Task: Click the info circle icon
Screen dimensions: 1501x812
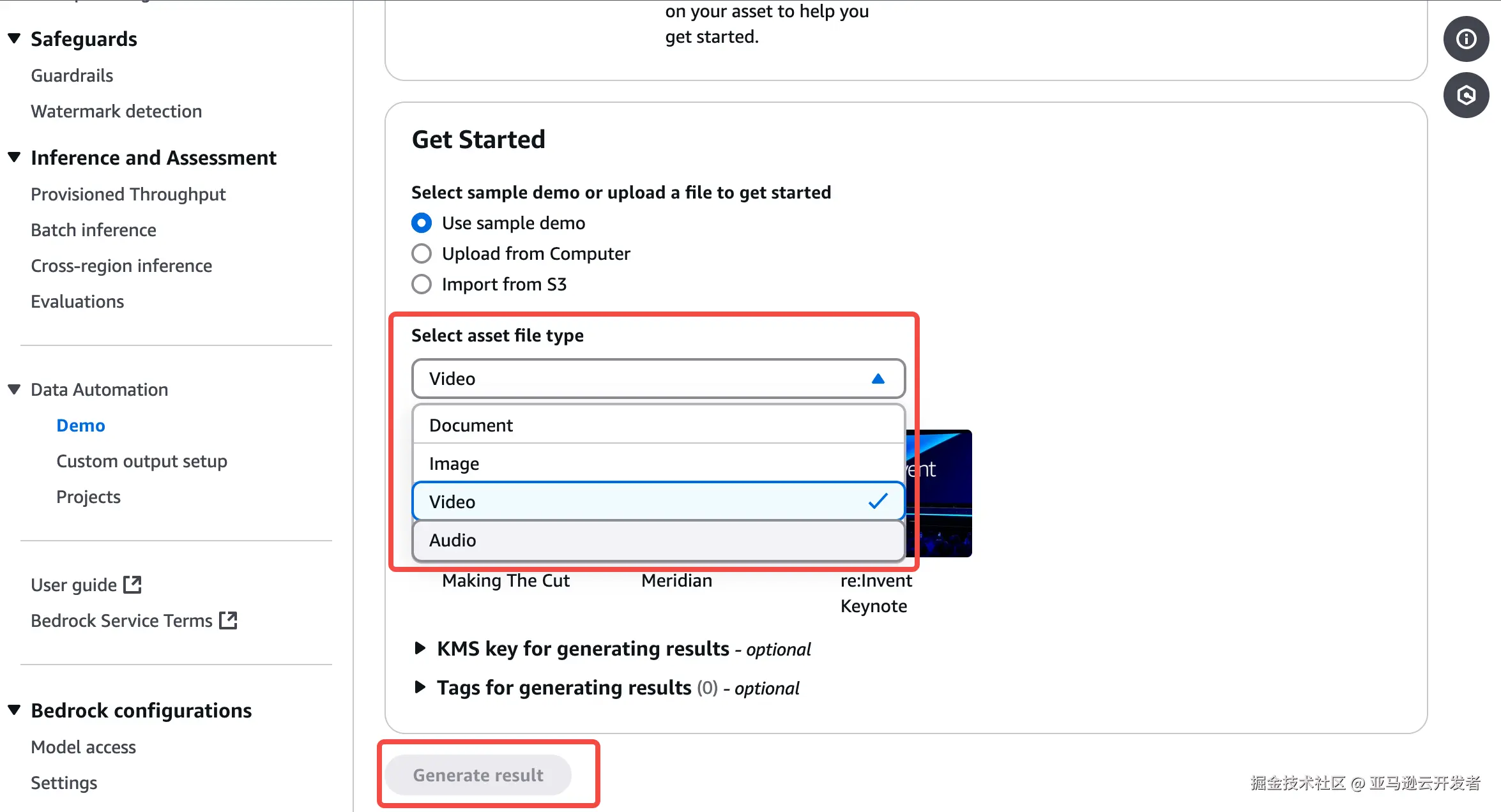Action: [1466, 40]
